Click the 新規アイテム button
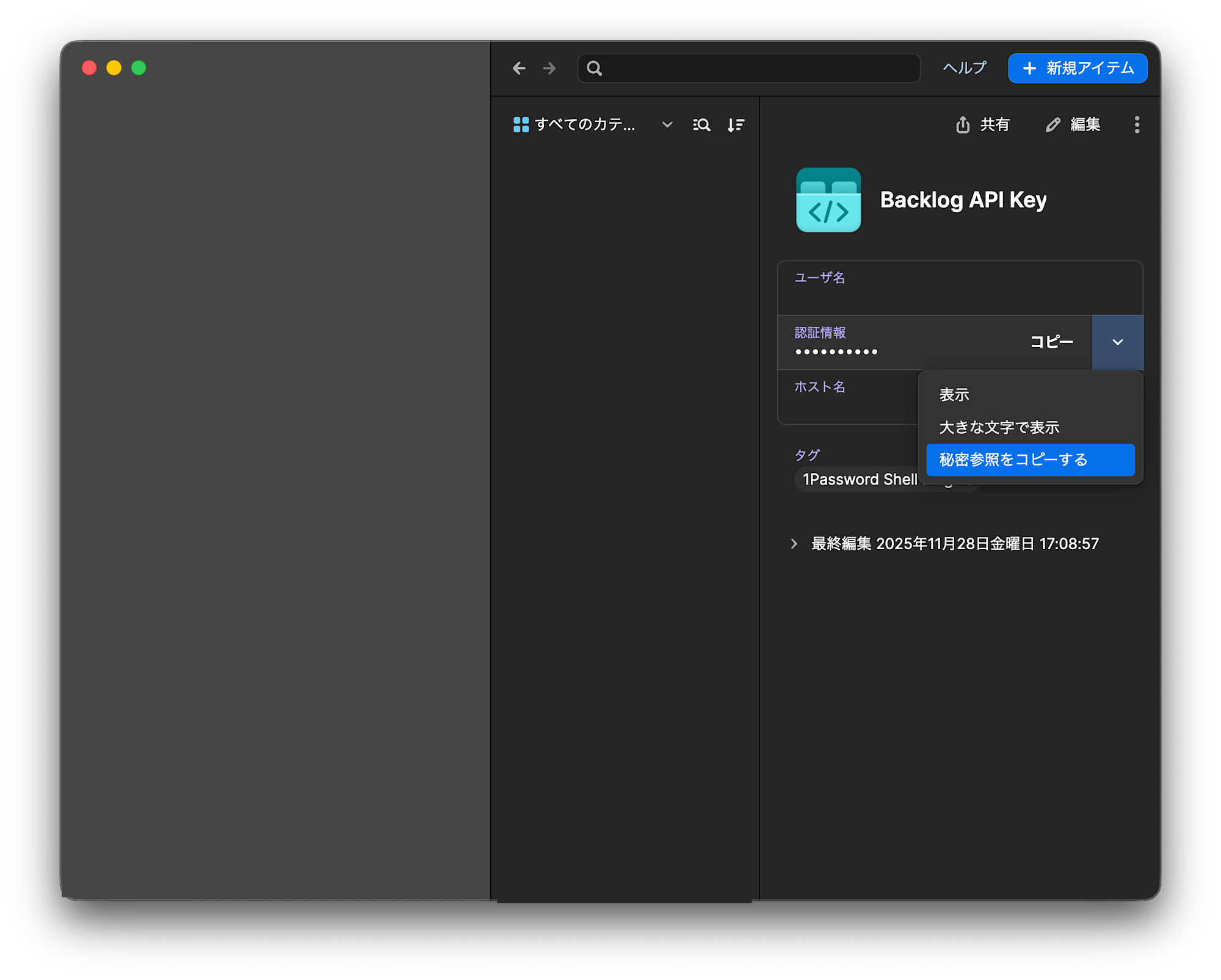The image size is (1221, 980). [1078, 68]
